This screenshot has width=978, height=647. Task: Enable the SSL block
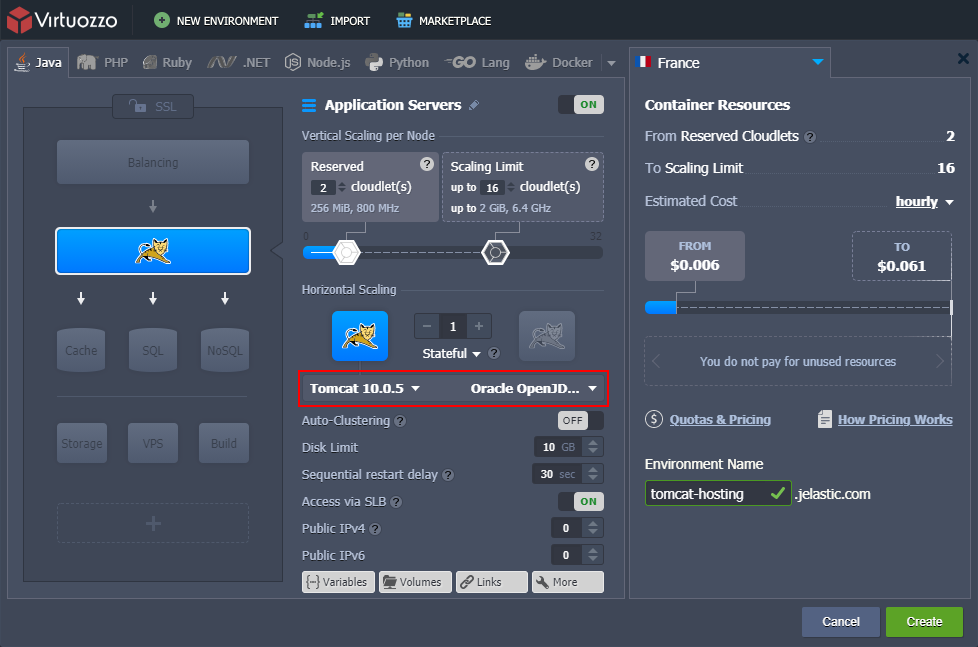pos(153,106)
